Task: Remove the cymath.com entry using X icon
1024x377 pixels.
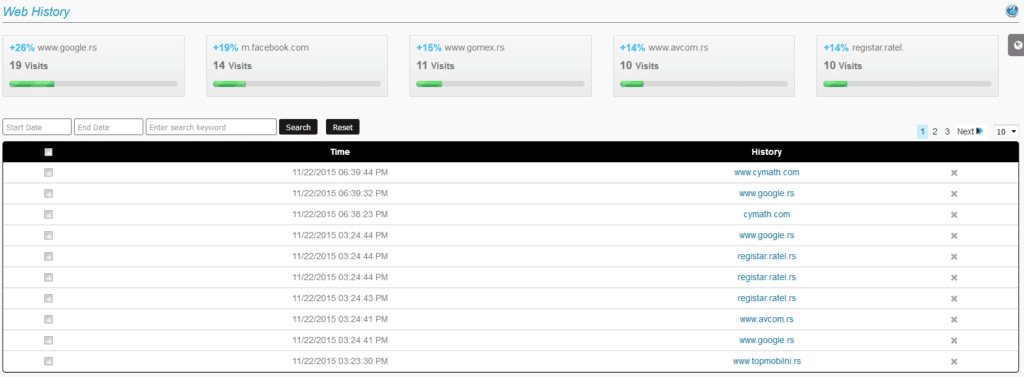Action: [953, 215]
